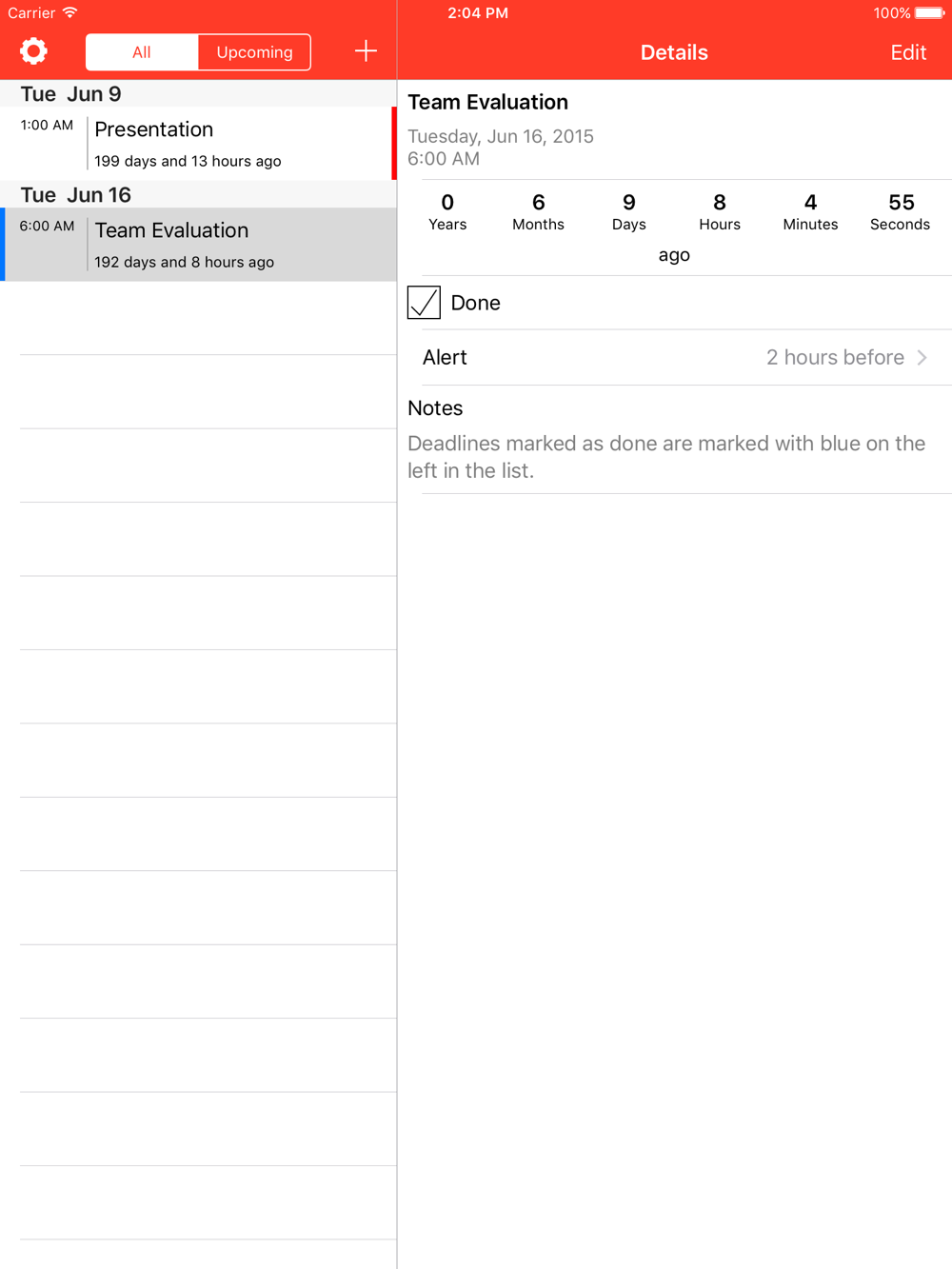Switch to the All tab
The height and width of the screenshot is (1269, 952).
coord(142,52)
